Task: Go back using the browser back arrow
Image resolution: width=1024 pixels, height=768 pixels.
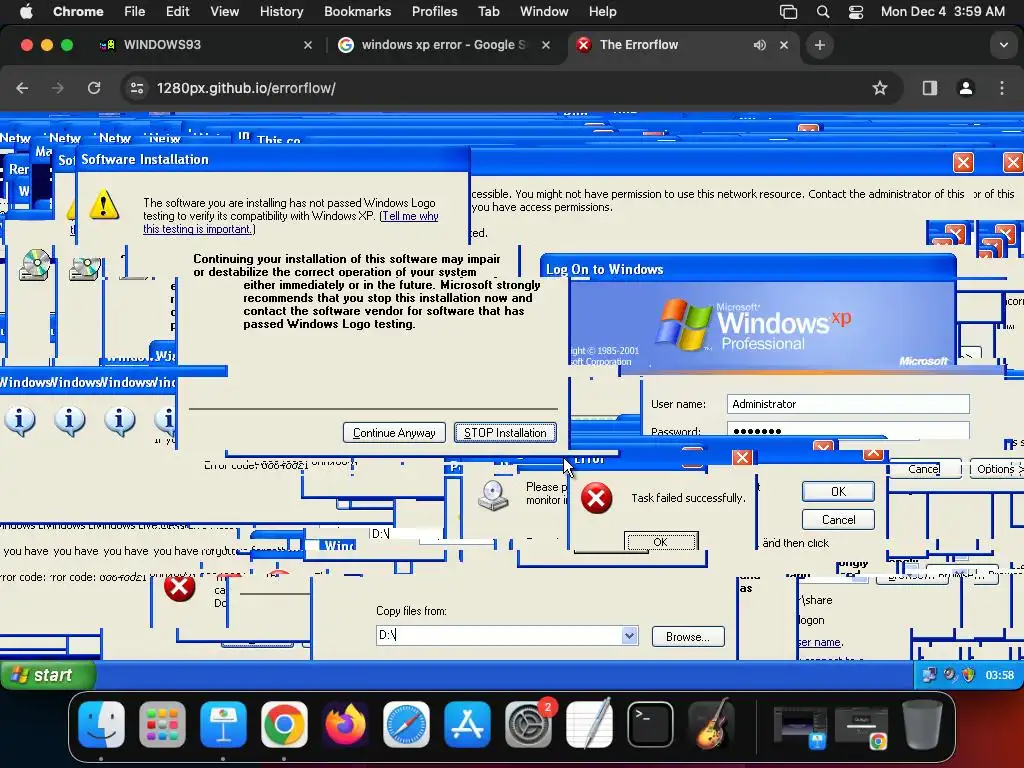Action: point(22,88)
